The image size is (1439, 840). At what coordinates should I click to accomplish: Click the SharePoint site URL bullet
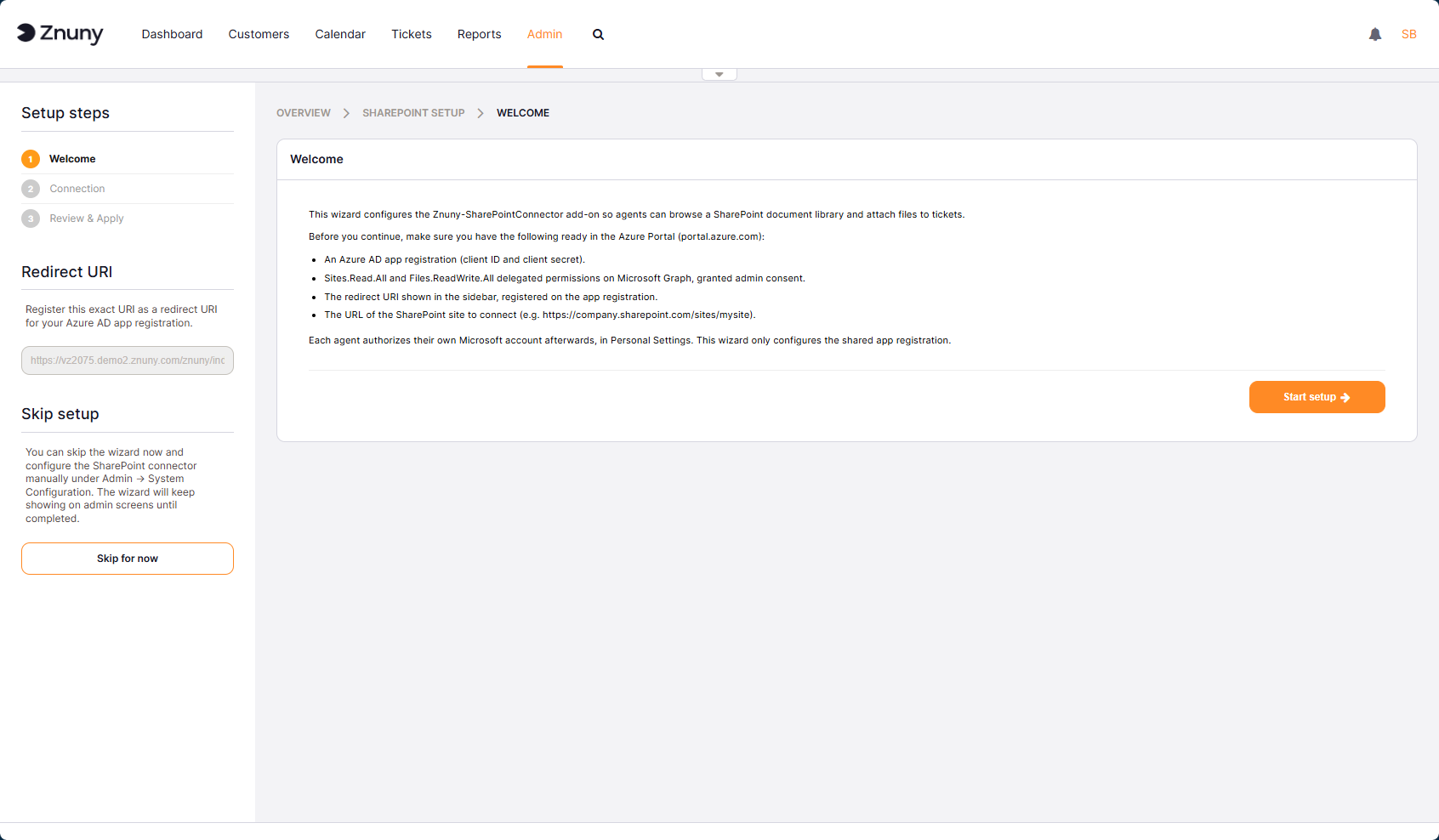tap(540, 315)
